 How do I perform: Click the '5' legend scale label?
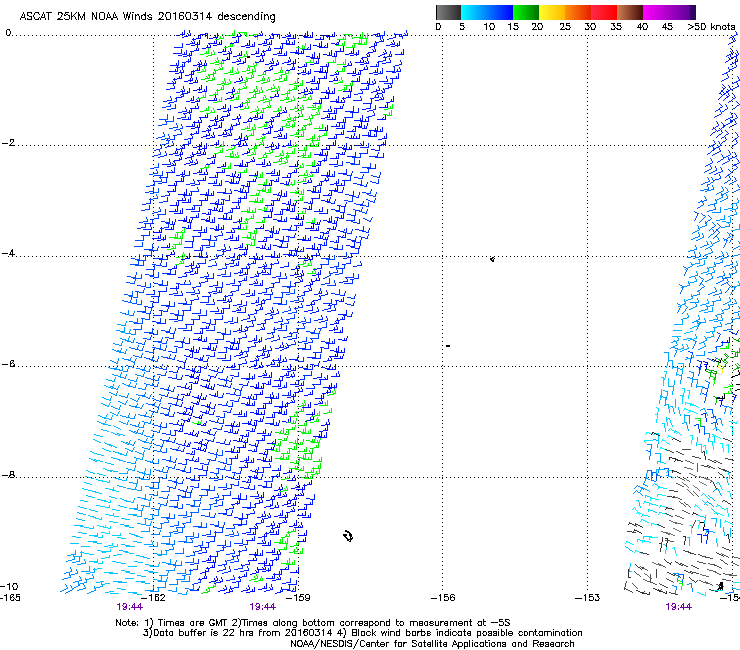pyautogui.click(x=462, y=27)
